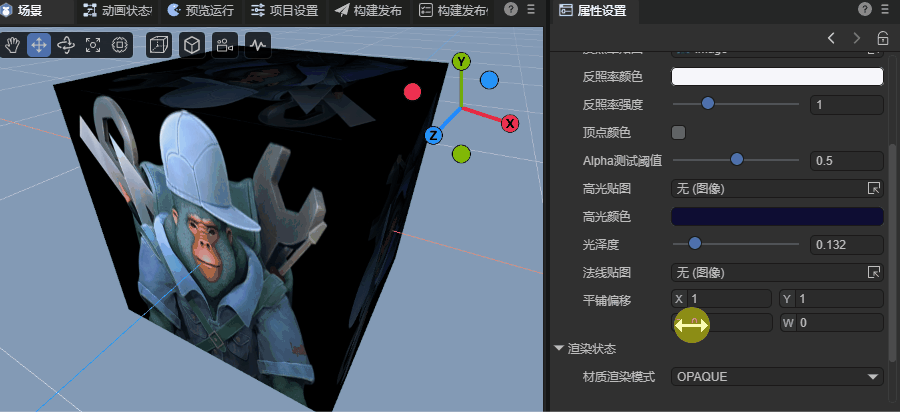Click the 3D cube view icon

(x=192, y=45)
